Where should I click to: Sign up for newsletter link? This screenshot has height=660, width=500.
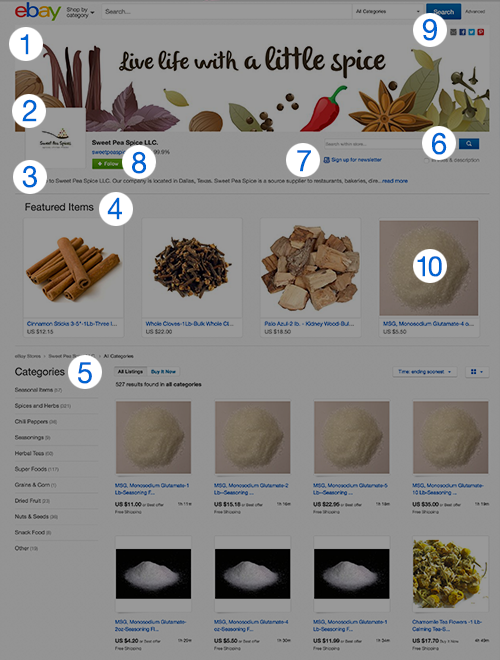tap(353, 160)
